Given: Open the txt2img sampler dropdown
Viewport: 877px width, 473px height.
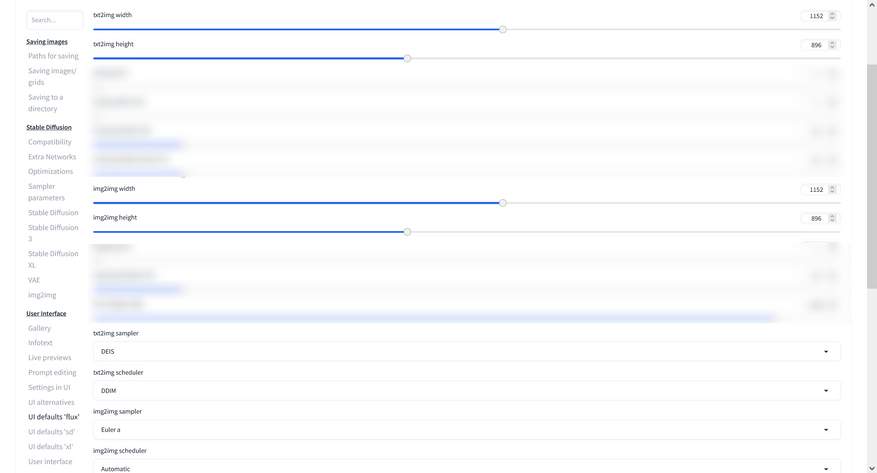Looking at the screenshot, I should pos(466,351).
